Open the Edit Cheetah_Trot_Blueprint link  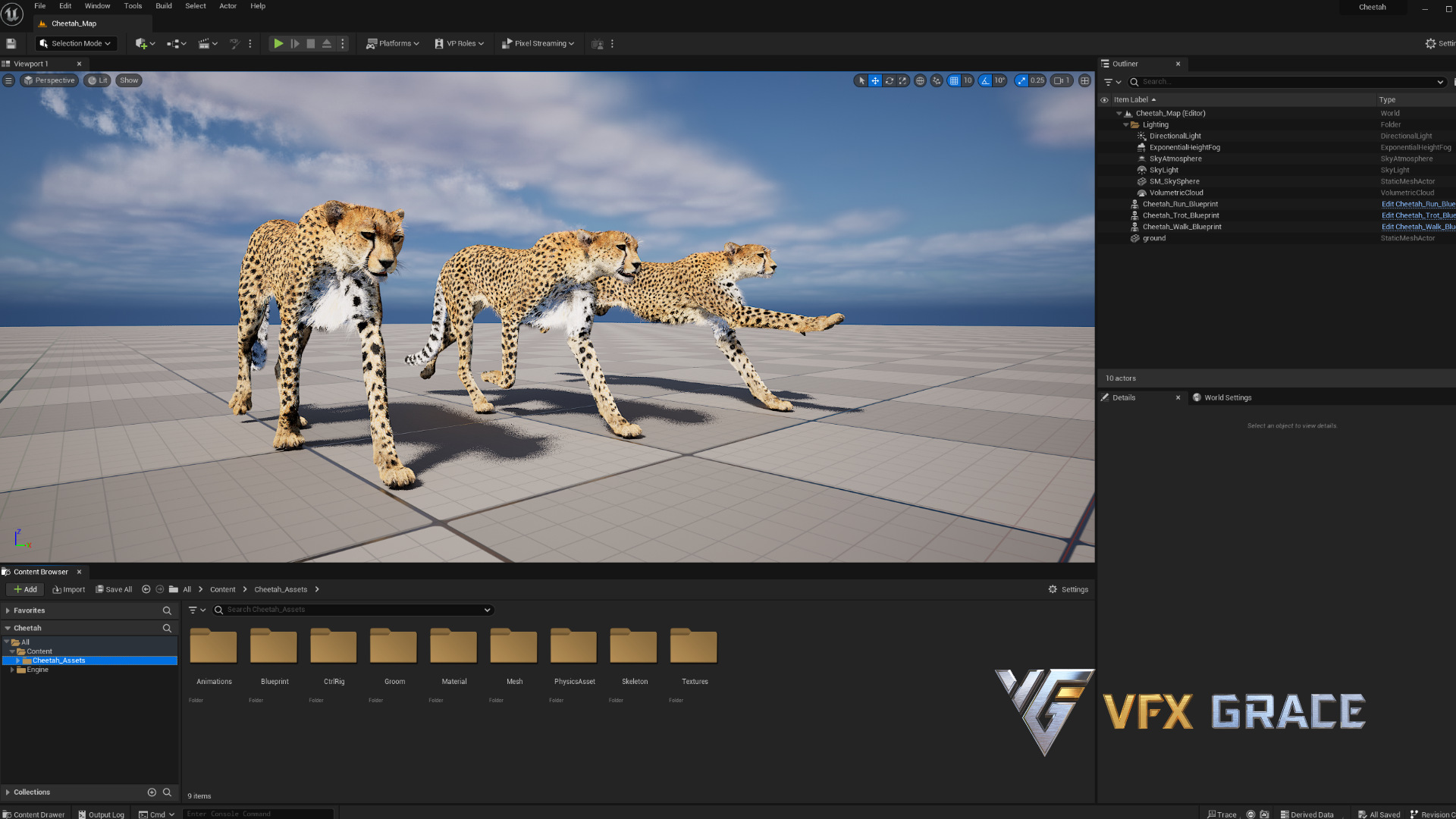1418,216
